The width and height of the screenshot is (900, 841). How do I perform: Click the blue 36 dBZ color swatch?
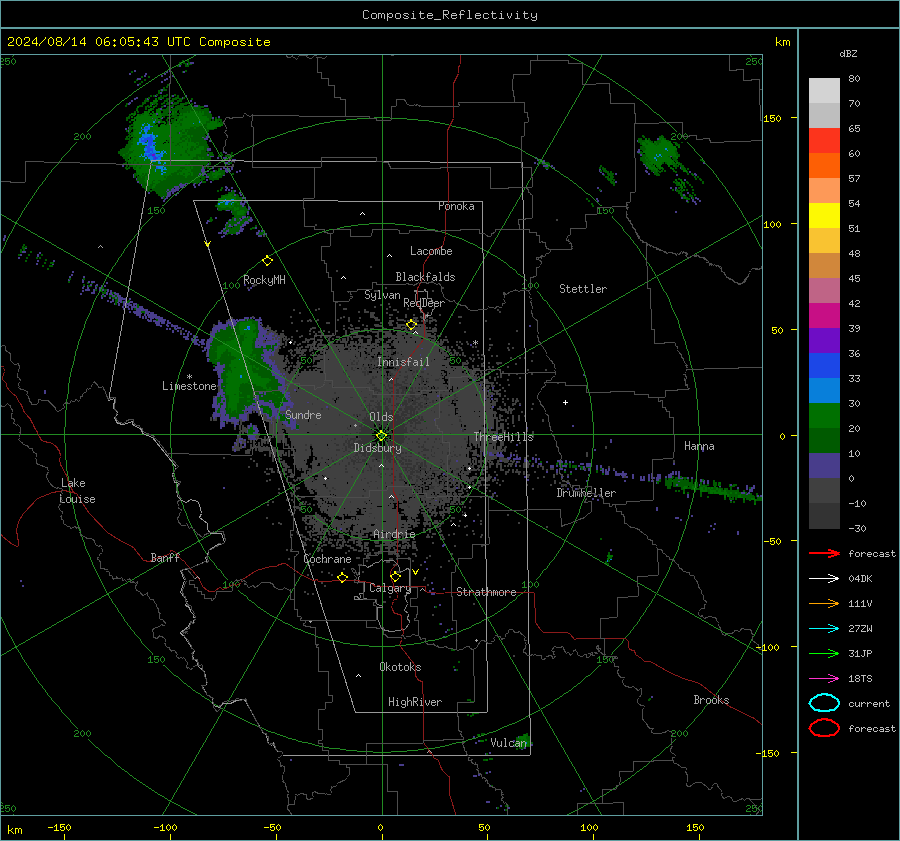tap(824, 365)
